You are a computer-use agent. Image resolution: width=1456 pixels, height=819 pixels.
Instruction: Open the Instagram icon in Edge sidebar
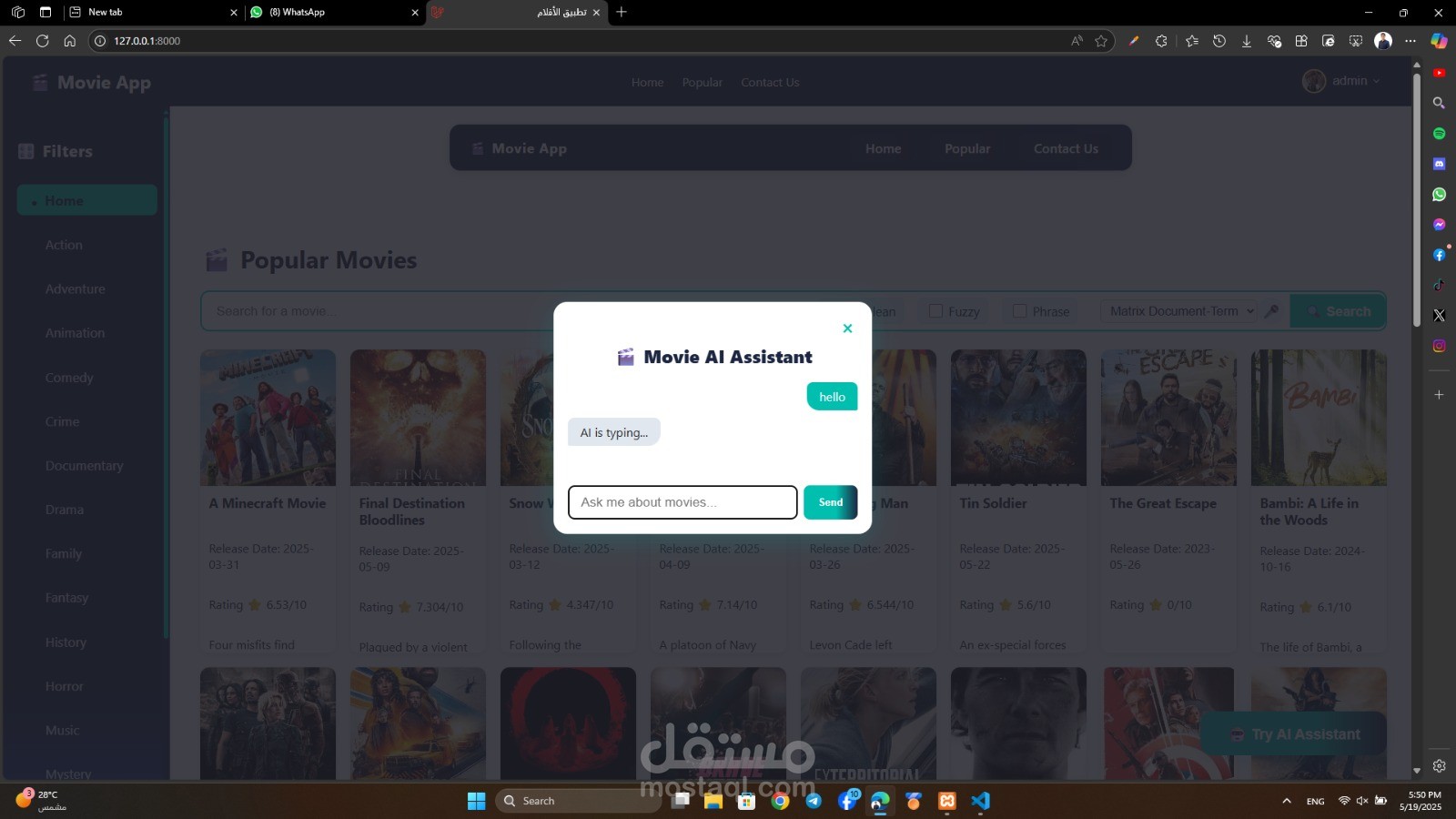point(1439,346)
